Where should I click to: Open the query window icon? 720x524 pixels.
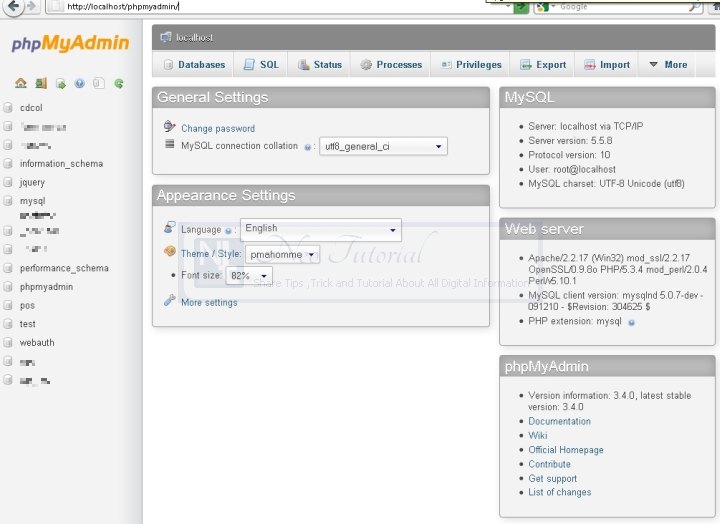tap(61, 83)
